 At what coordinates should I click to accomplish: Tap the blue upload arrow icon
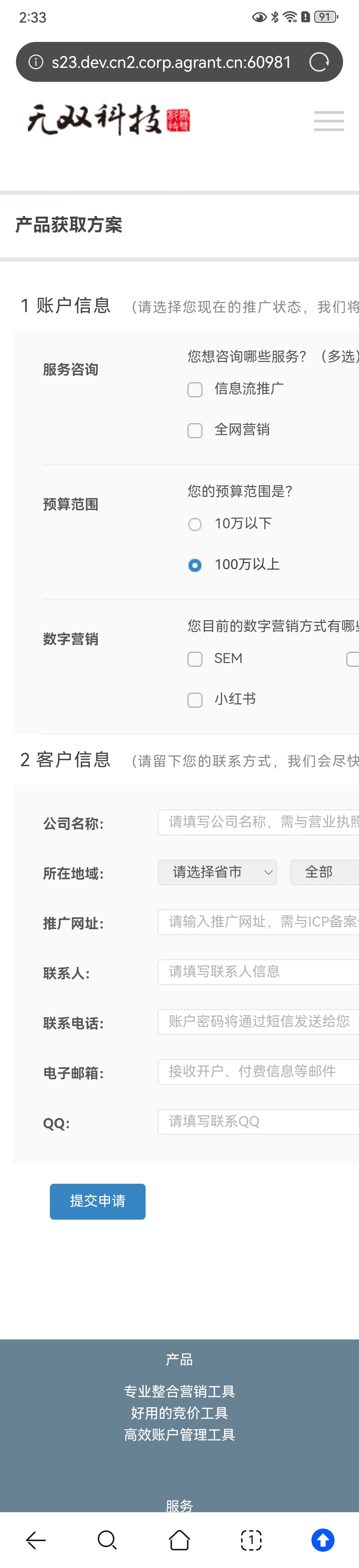coord(322,1540)
